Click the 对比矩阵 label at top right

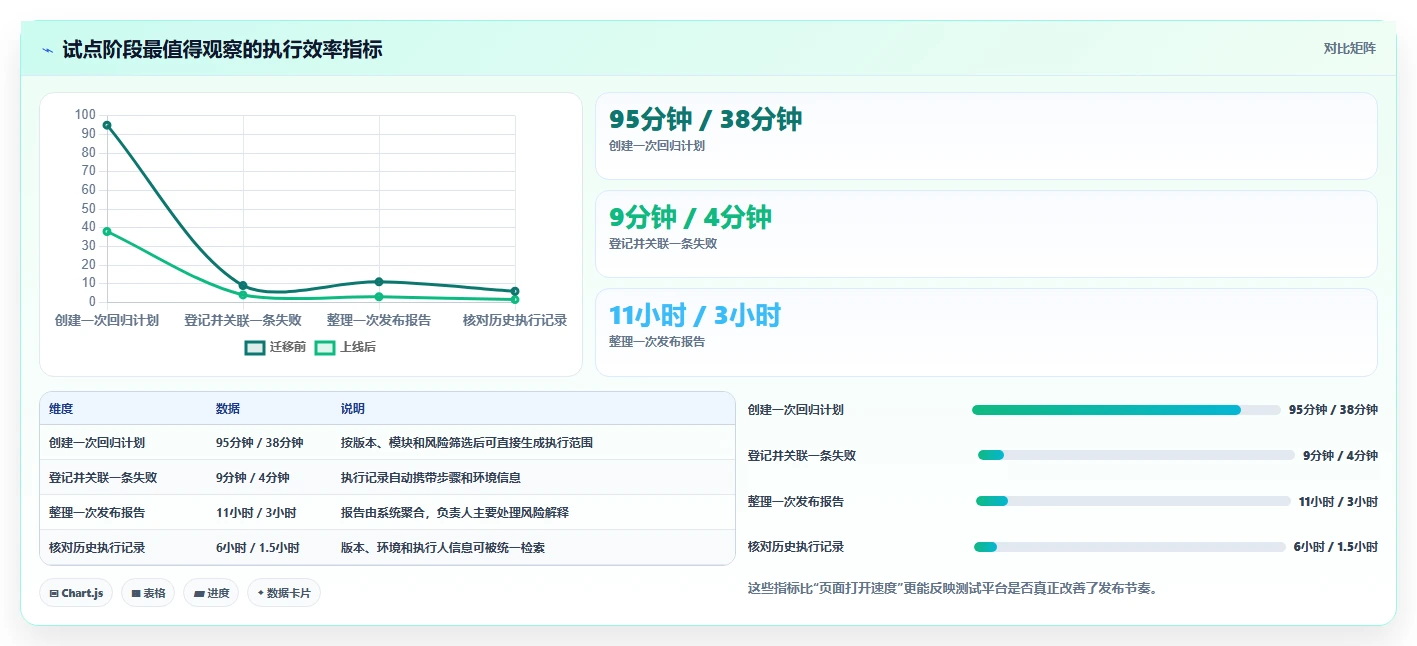click(x=1349, y=48)
